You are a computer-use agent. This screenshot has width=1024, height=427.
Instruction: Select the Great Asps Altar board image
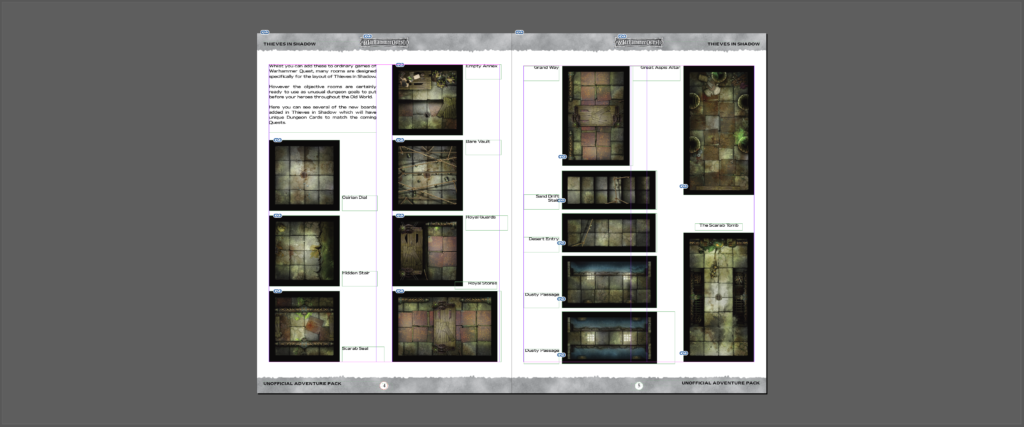[718, 130]
